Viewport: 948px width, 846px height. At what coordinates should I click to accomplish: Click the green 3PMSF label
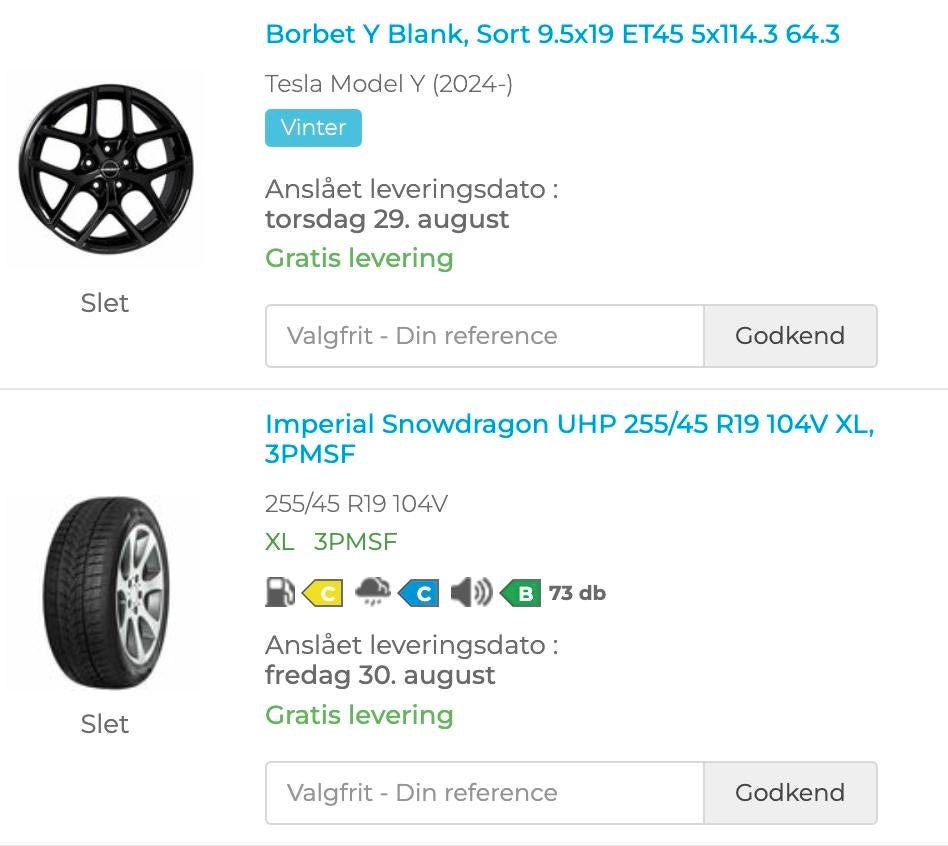(355, 542)
